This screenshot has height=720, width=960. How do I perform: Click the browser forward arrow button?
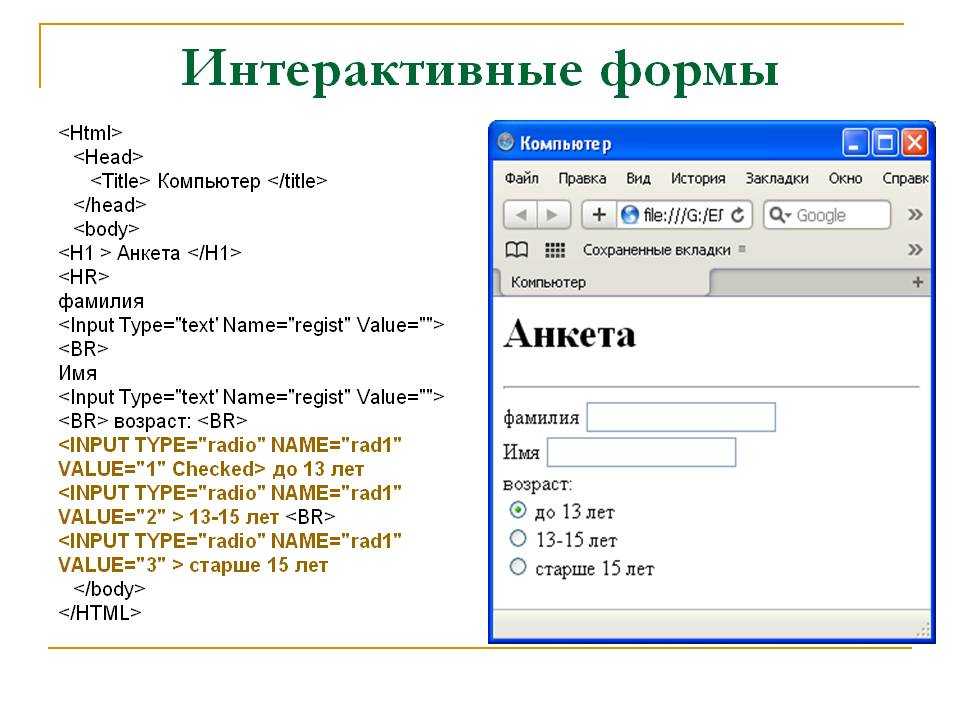[553, 215]
